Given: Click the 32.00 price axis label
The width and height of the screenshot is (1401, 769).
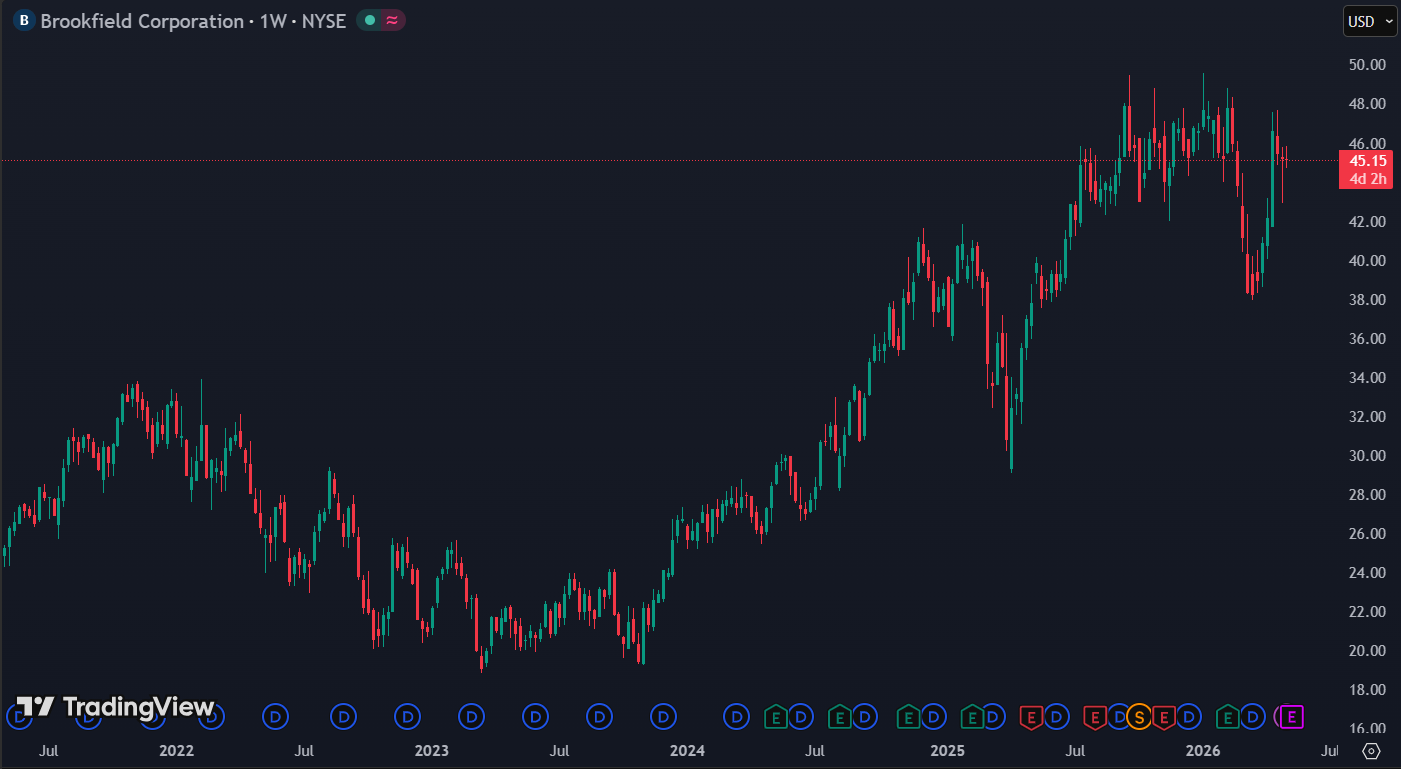Looking at the screenshot, I should (x=1367, y=416).
